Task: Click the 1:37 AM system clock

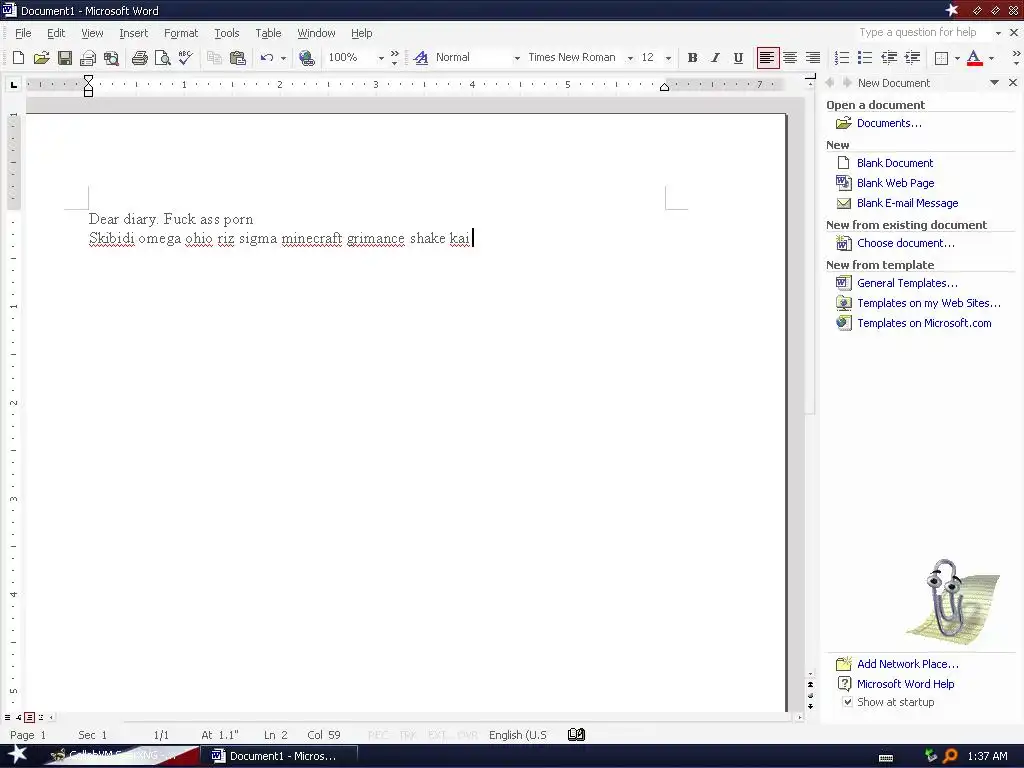Action: (987, 756)
